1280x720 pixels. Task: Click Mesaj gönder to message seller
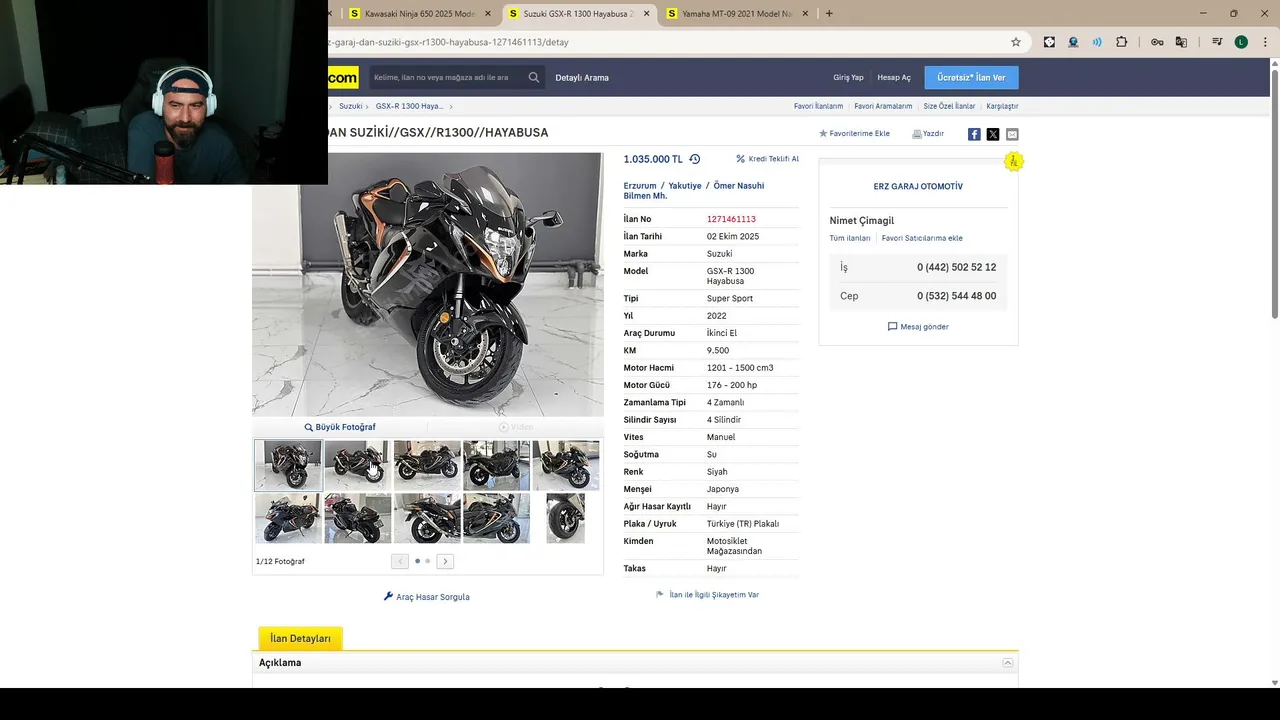click(x=918, y=327)
